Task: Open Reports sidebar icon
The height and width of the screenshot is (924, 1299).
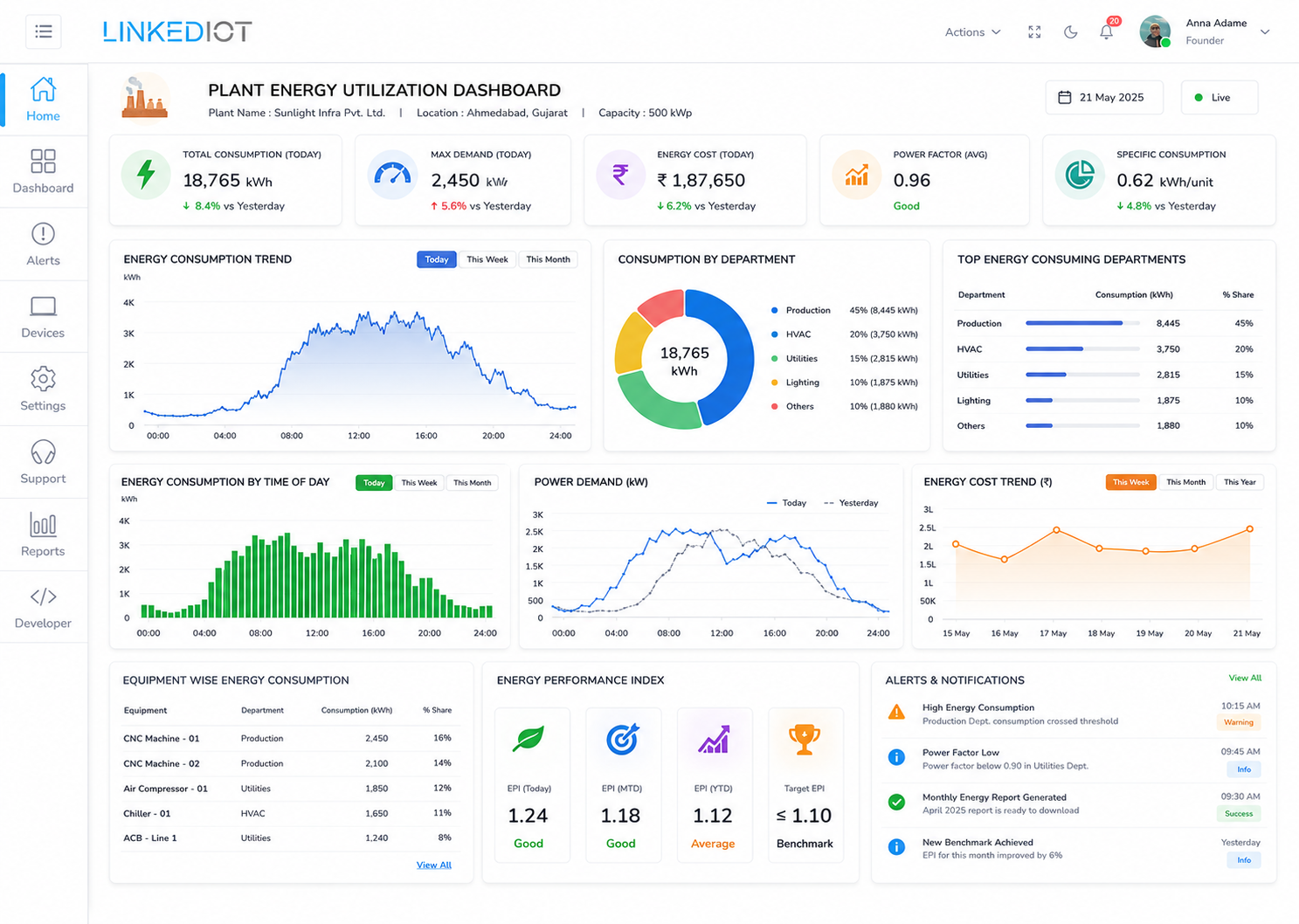Action: click(43, 525)
